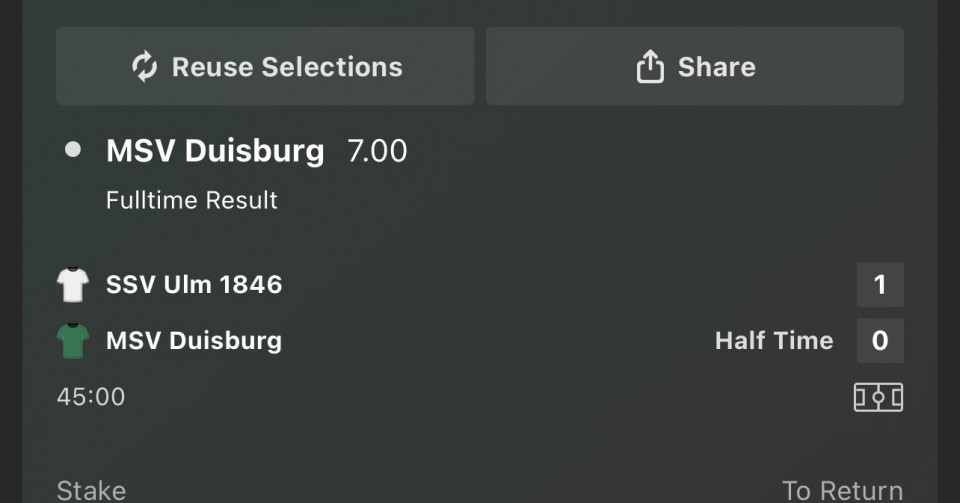
Task: Click the white shirt icon for SSV Ulm
Action: tap(73, 285)
